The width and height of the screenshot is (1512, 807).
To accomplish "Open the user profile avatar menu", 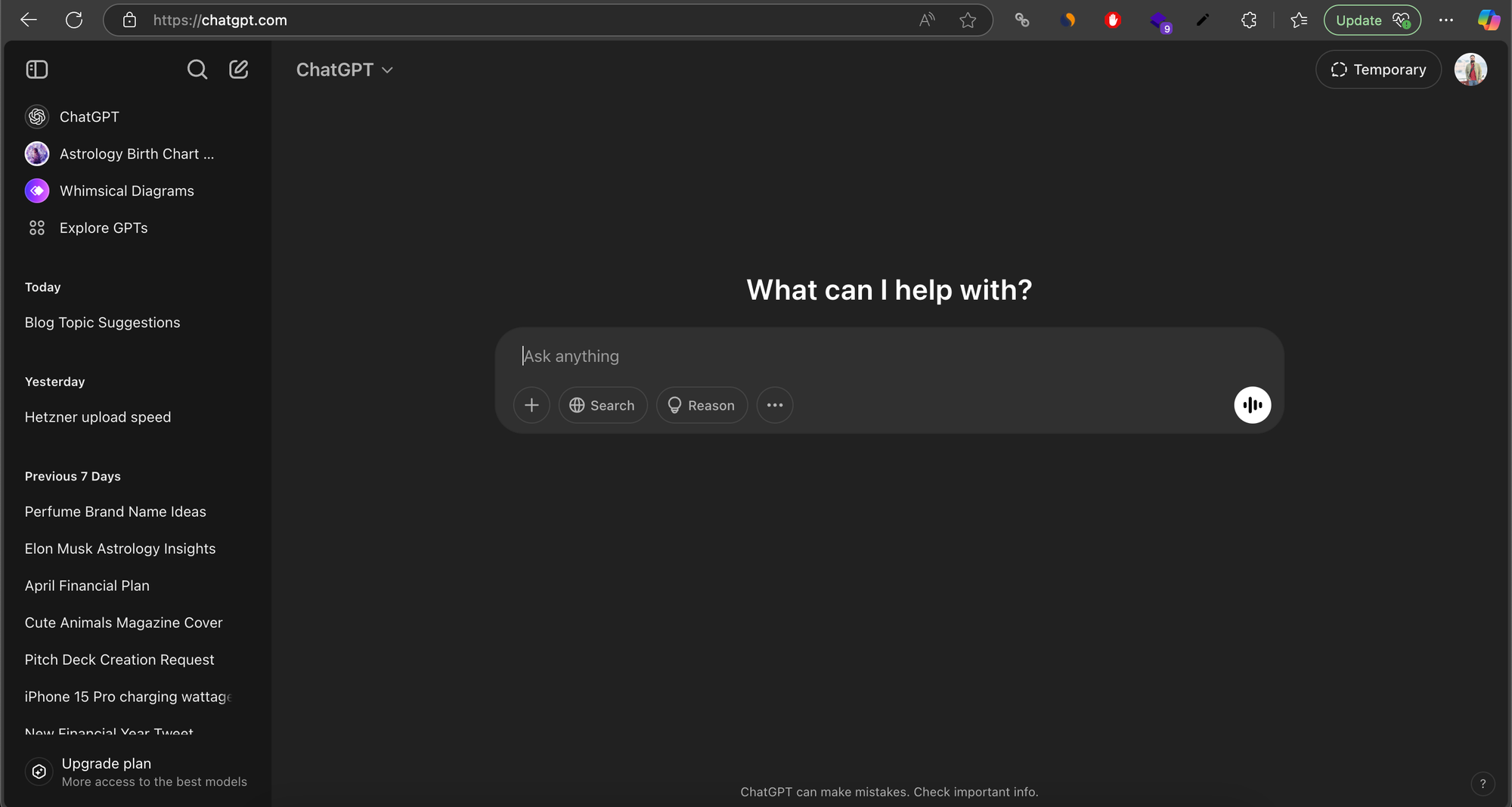I will pos(1470,70).
